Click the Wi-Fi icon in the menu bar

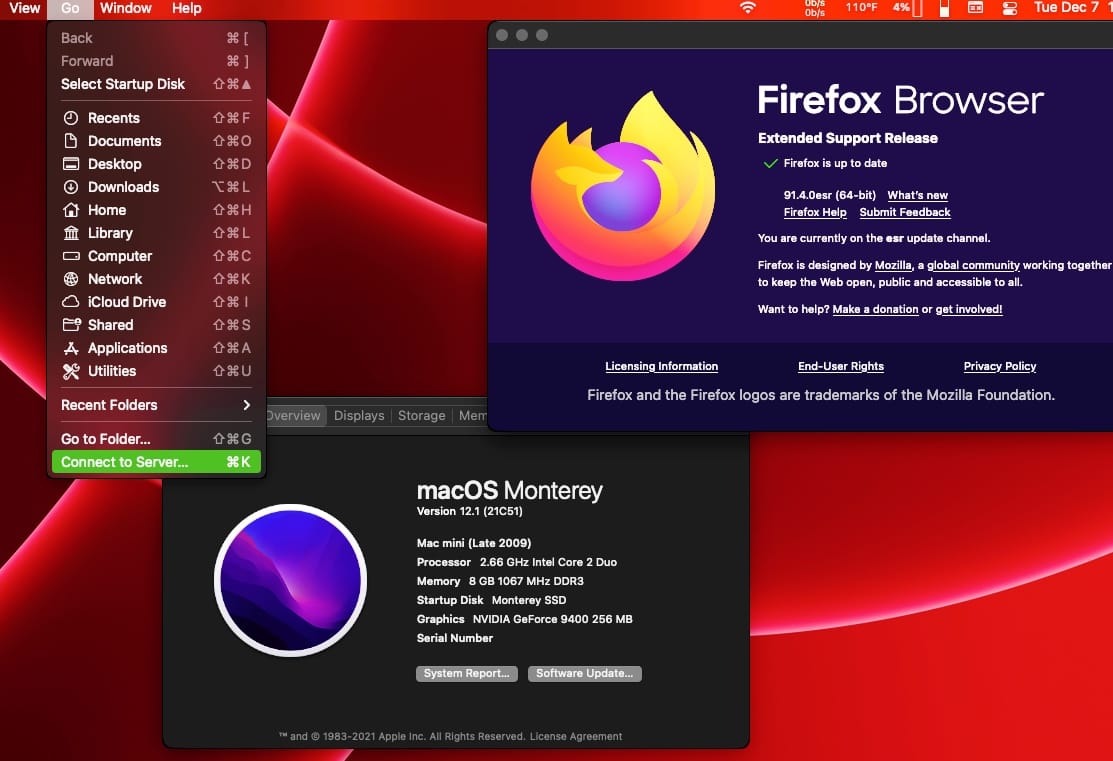click(747, 8)
